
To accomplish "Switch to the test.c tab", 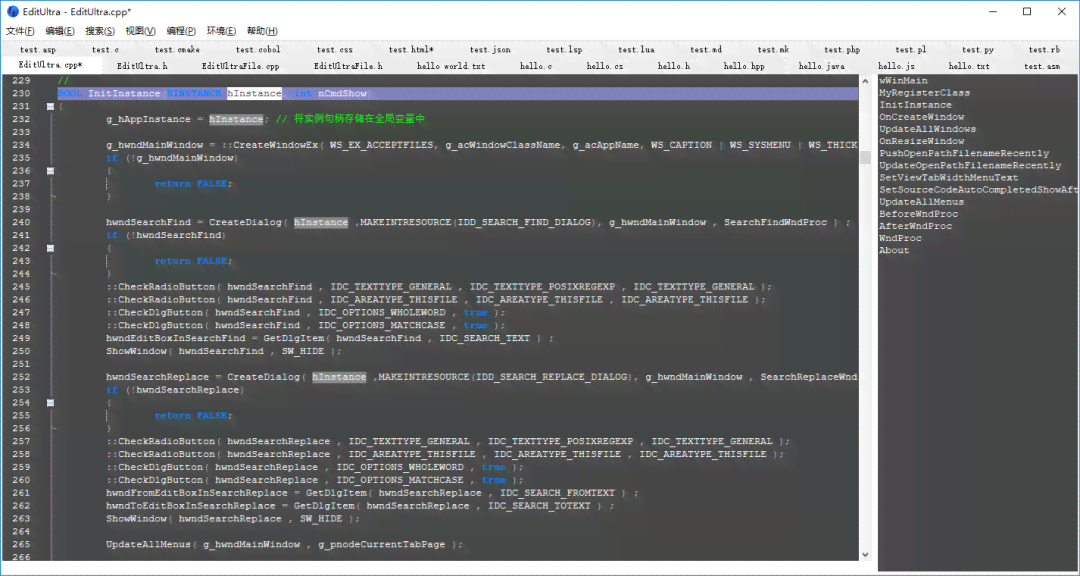I will pos(105,50).
